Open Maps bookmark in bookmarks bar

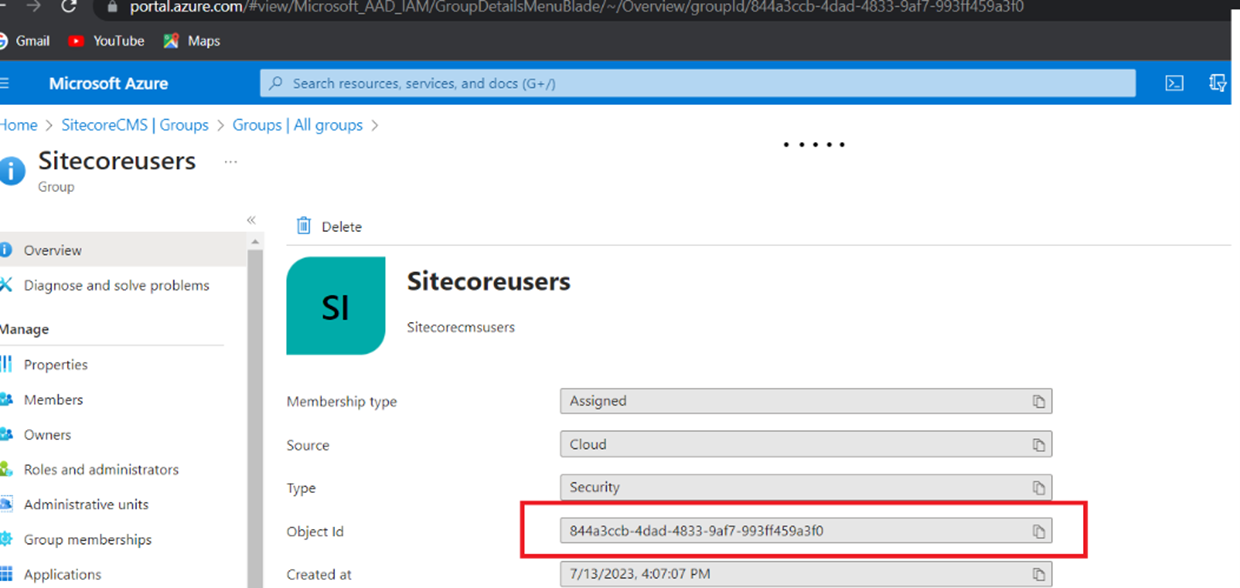pyautogui.click(x=191, y=41)
